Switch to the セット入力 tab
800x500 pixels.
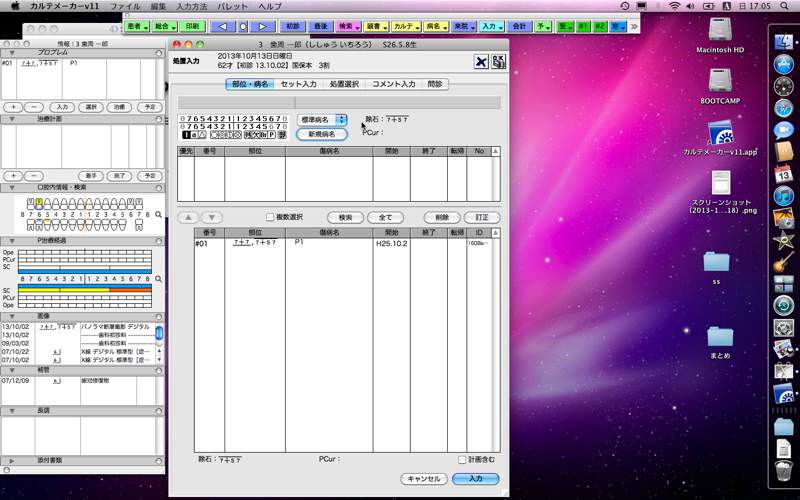tap(298, 84)
